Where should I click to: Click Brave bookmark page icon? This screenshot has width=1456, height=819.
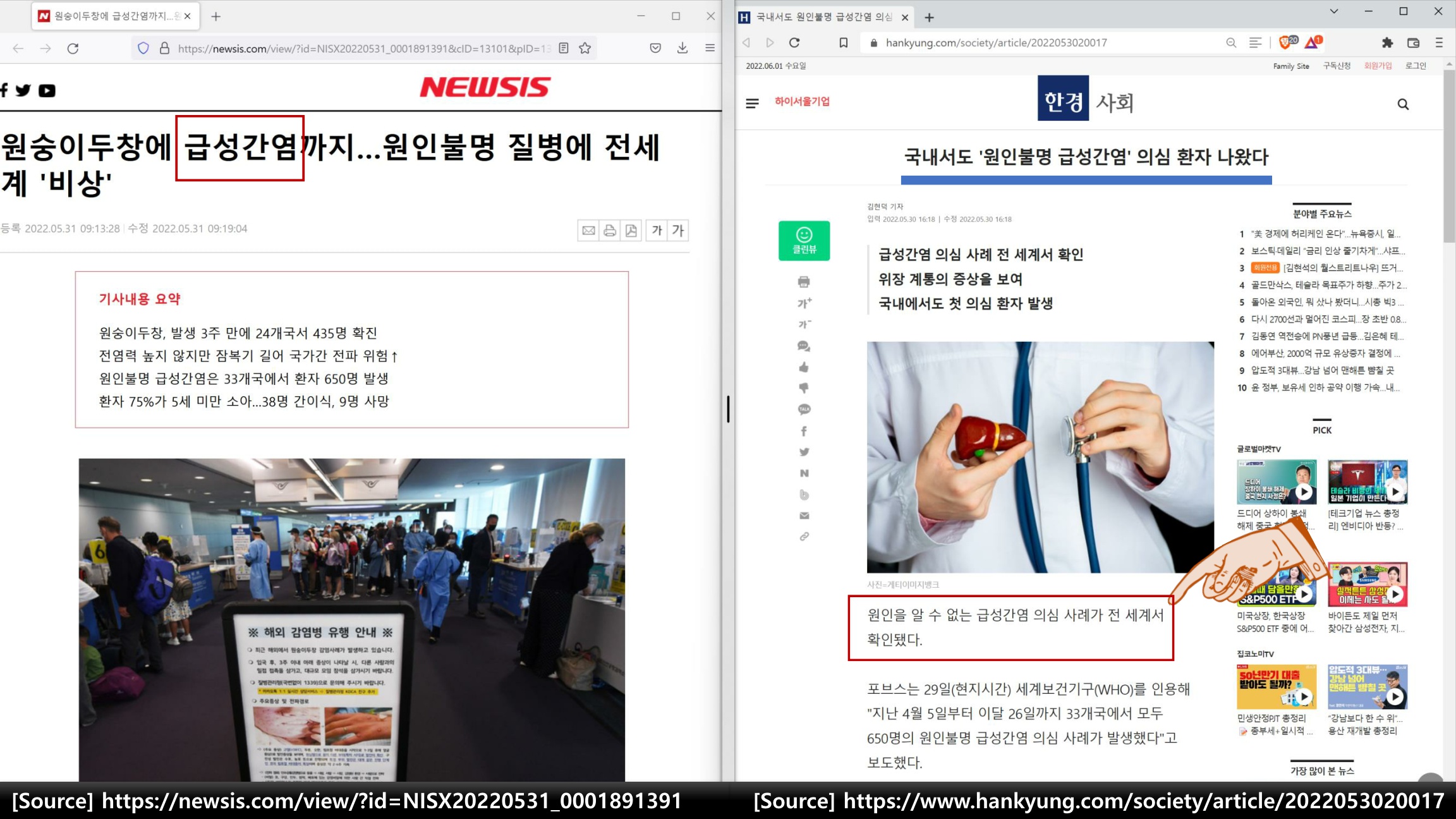tap(843, 42)
